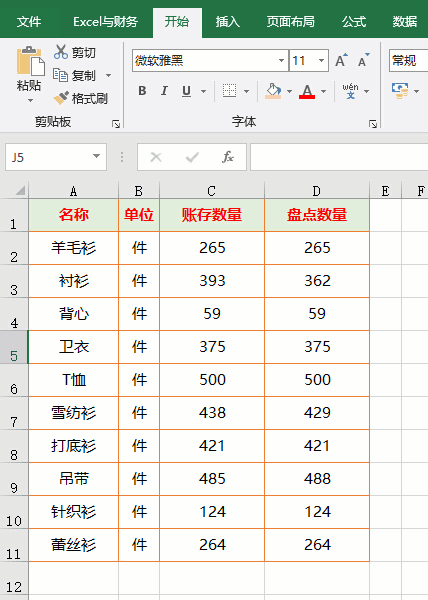Click the Paste clipboard icon

tap(30, 61)
